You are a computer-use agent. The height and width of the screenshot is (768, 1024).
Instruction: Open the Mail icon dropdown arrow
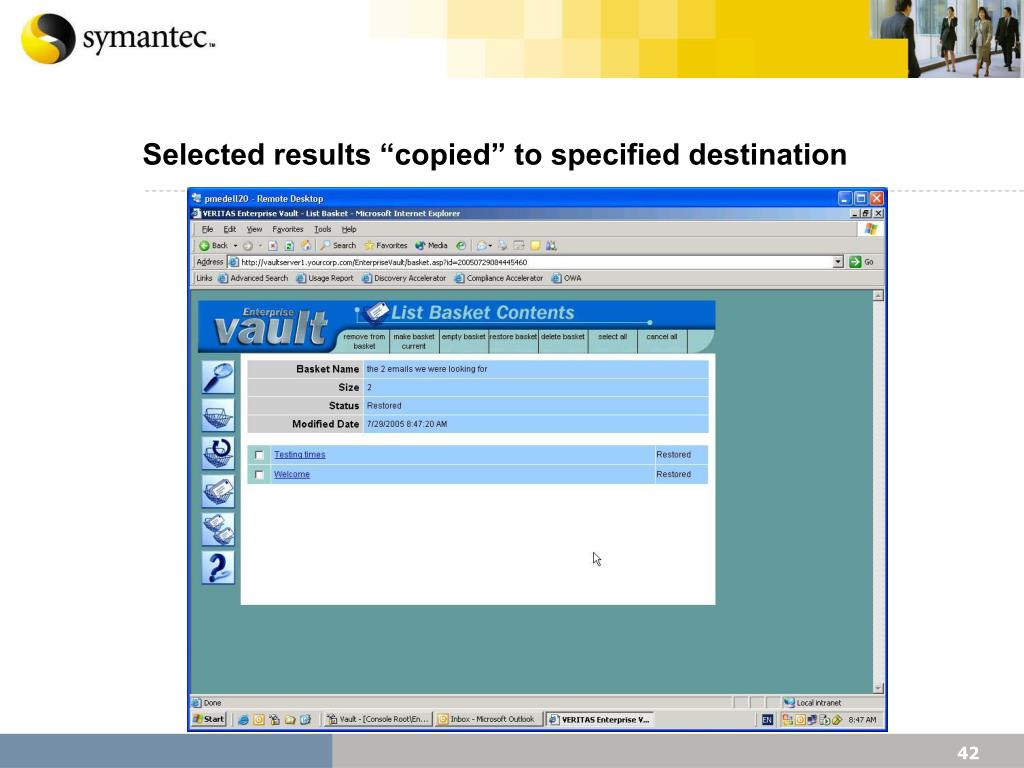(490, 246)
